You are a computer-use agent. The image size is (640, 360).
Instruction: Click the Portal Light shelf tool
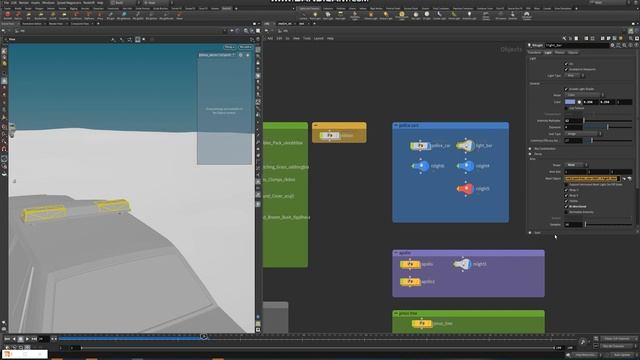coord(453,16)
